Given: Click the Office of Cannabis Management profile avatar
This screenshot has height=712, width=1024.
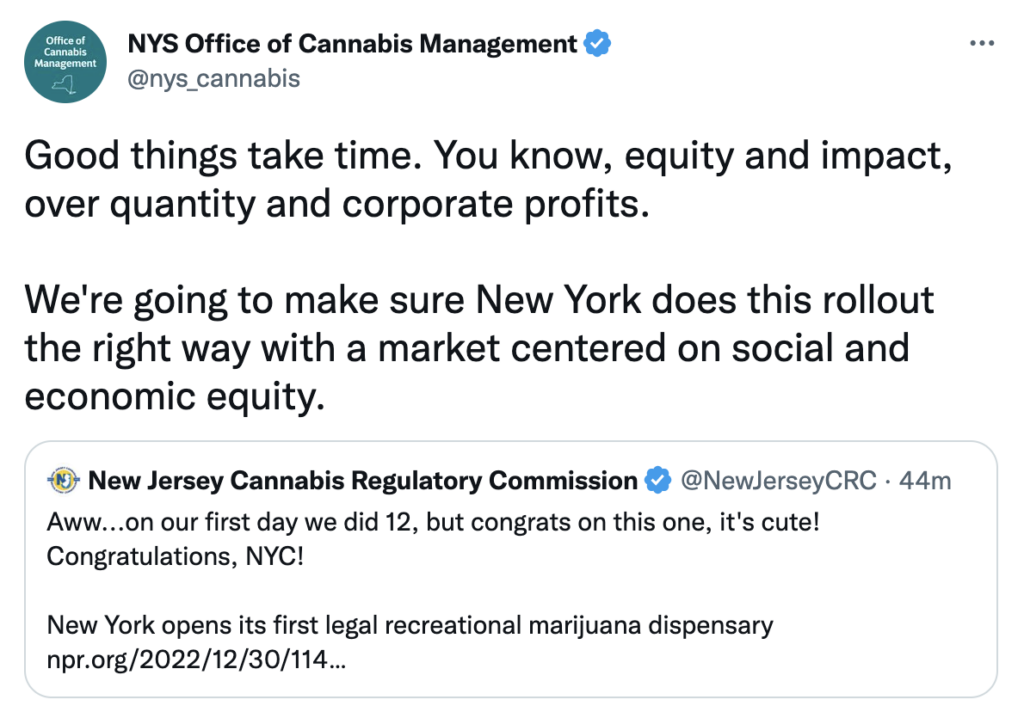Looking at the screenshot, I should [65, 61].
